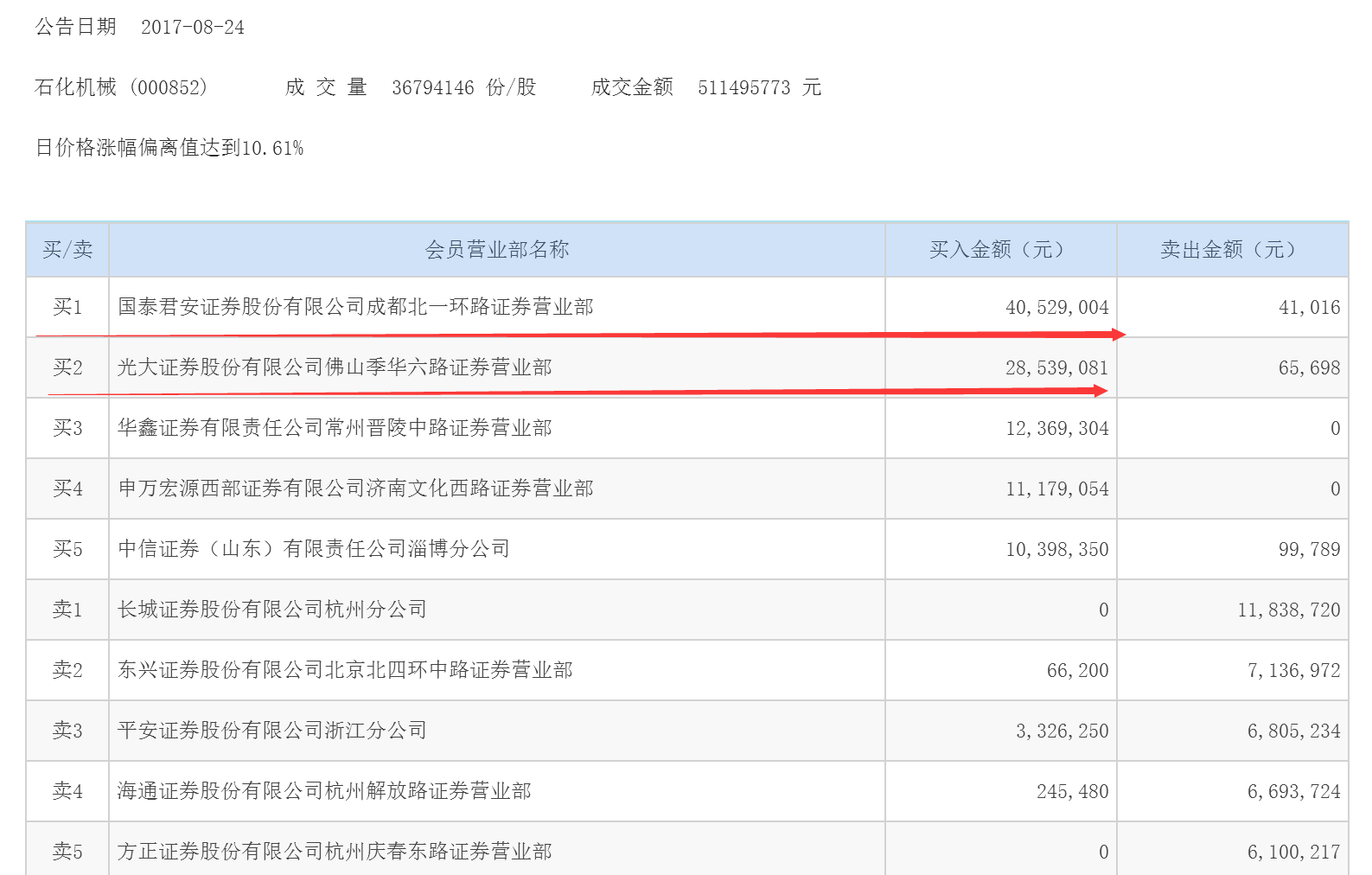Select the 东兴证券 北京北四环中路 branch name
This screenshot has width=1372, height=875.
[x=345, y=670]
